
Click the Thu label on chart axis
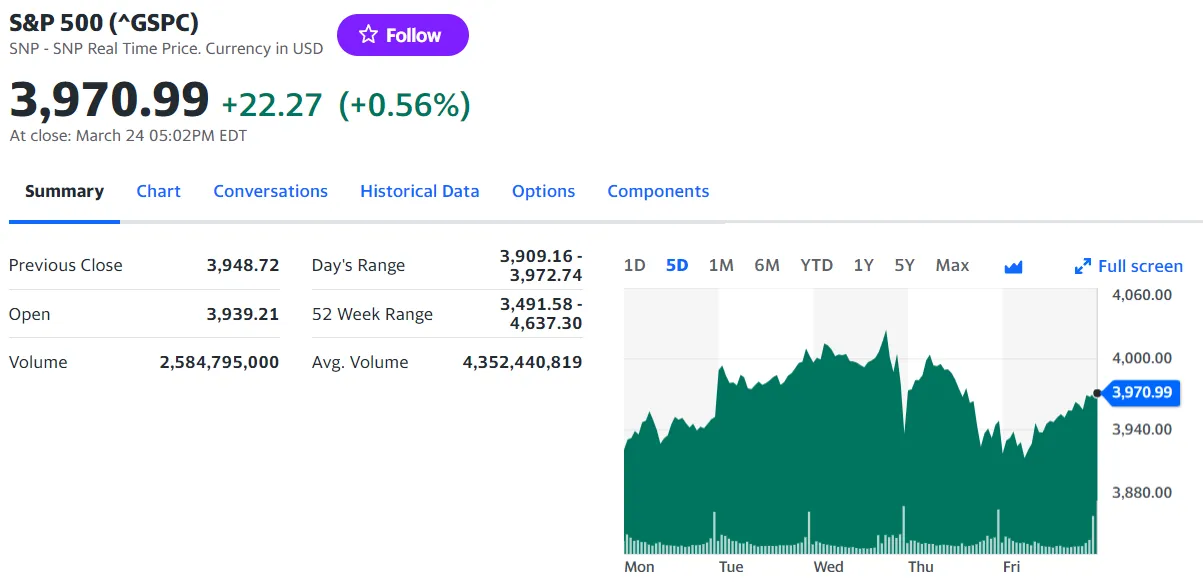click(x=921, y=567)
